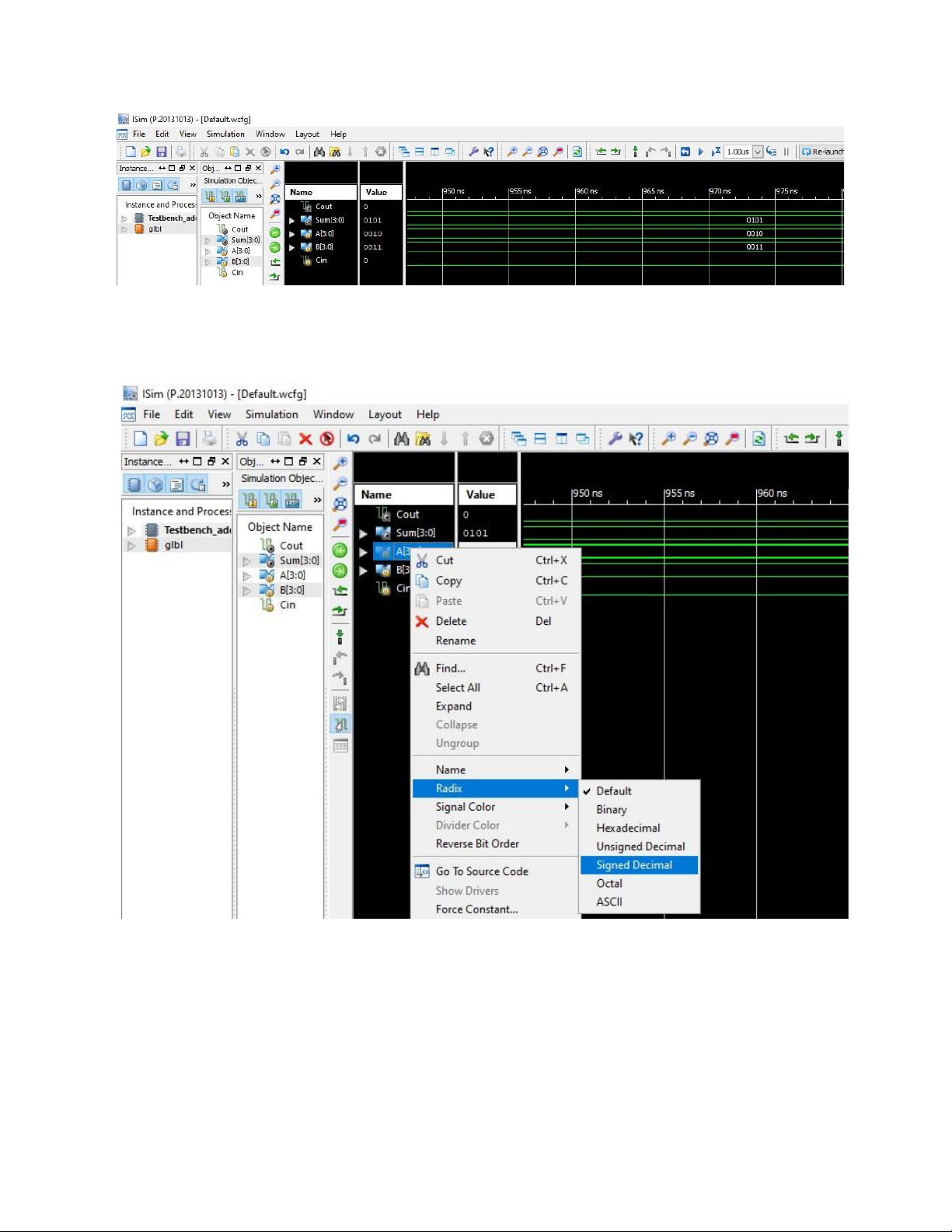Viewport: 952px width, 1232px height.
Task: Click blue Restart icon in top screenshot toolbar
Action: [685, 152]
